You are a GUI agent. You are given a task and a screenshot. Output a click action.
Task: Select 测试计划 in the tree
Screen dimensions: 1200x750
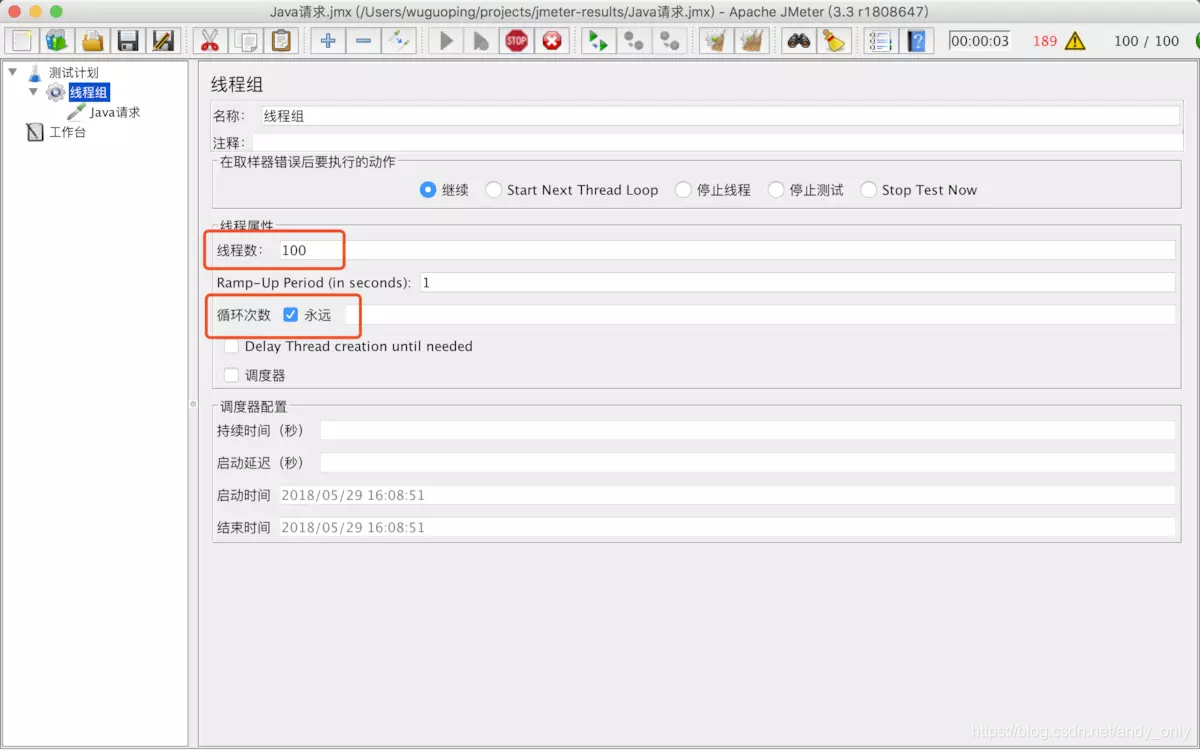[73, 72]
